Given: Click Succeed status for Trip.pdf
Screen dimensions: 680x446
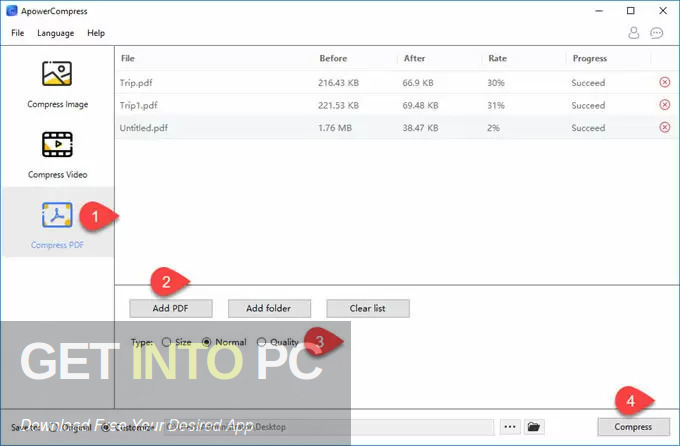Looking at the screenshot, I should coord(588,82).
